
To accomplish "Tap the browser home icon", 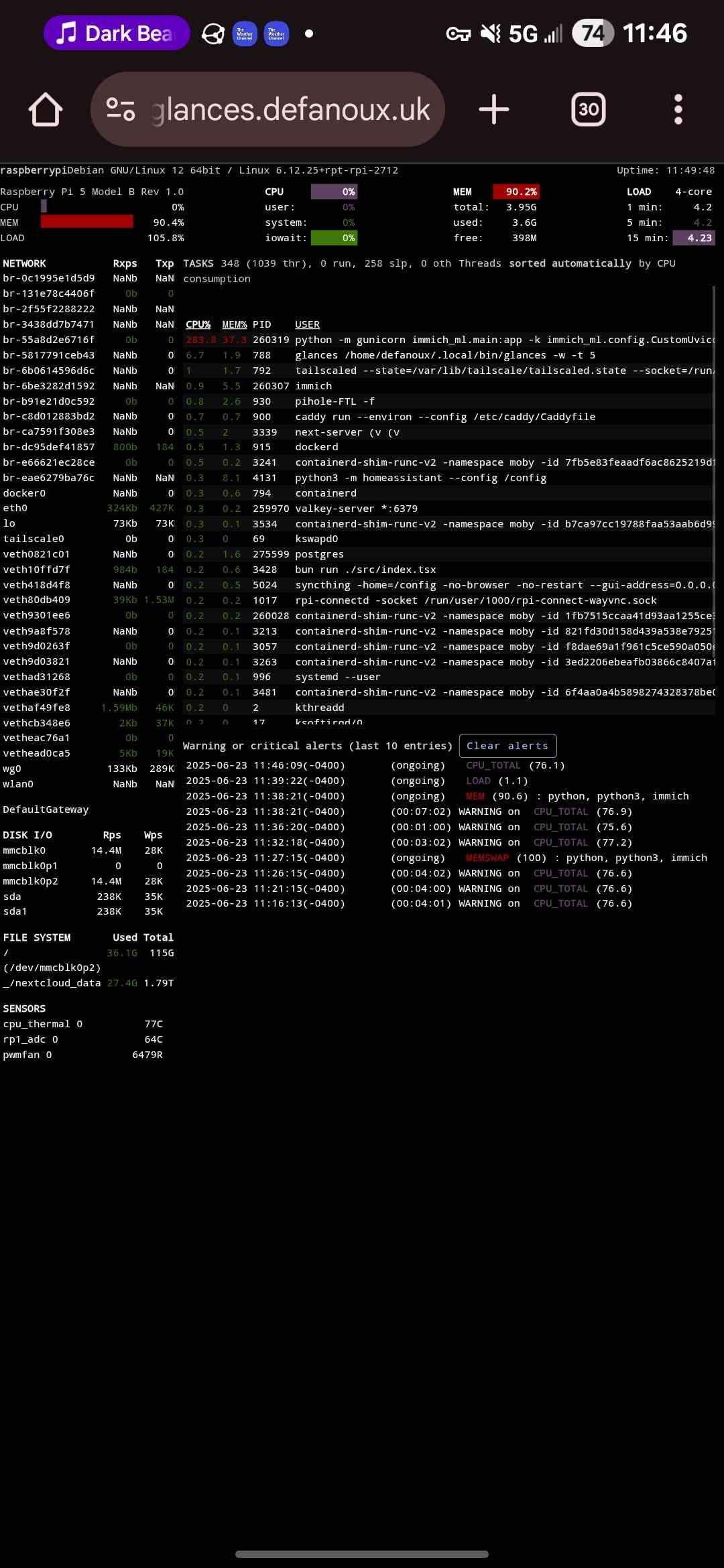I will [46, 109].
